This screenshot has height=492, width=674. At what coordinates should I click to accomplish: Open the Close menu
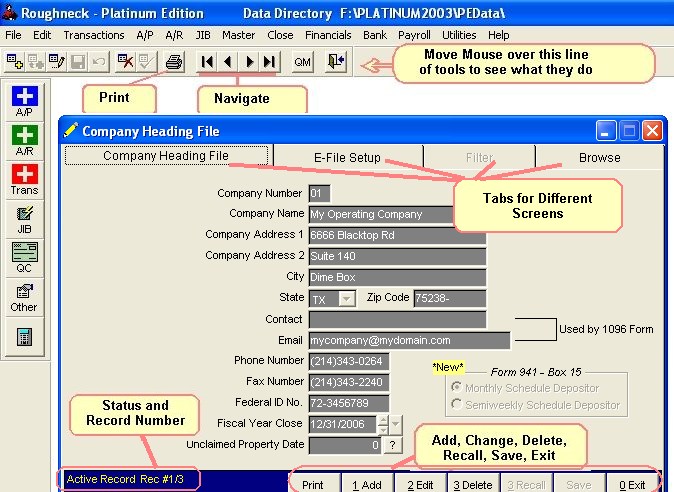280,35
